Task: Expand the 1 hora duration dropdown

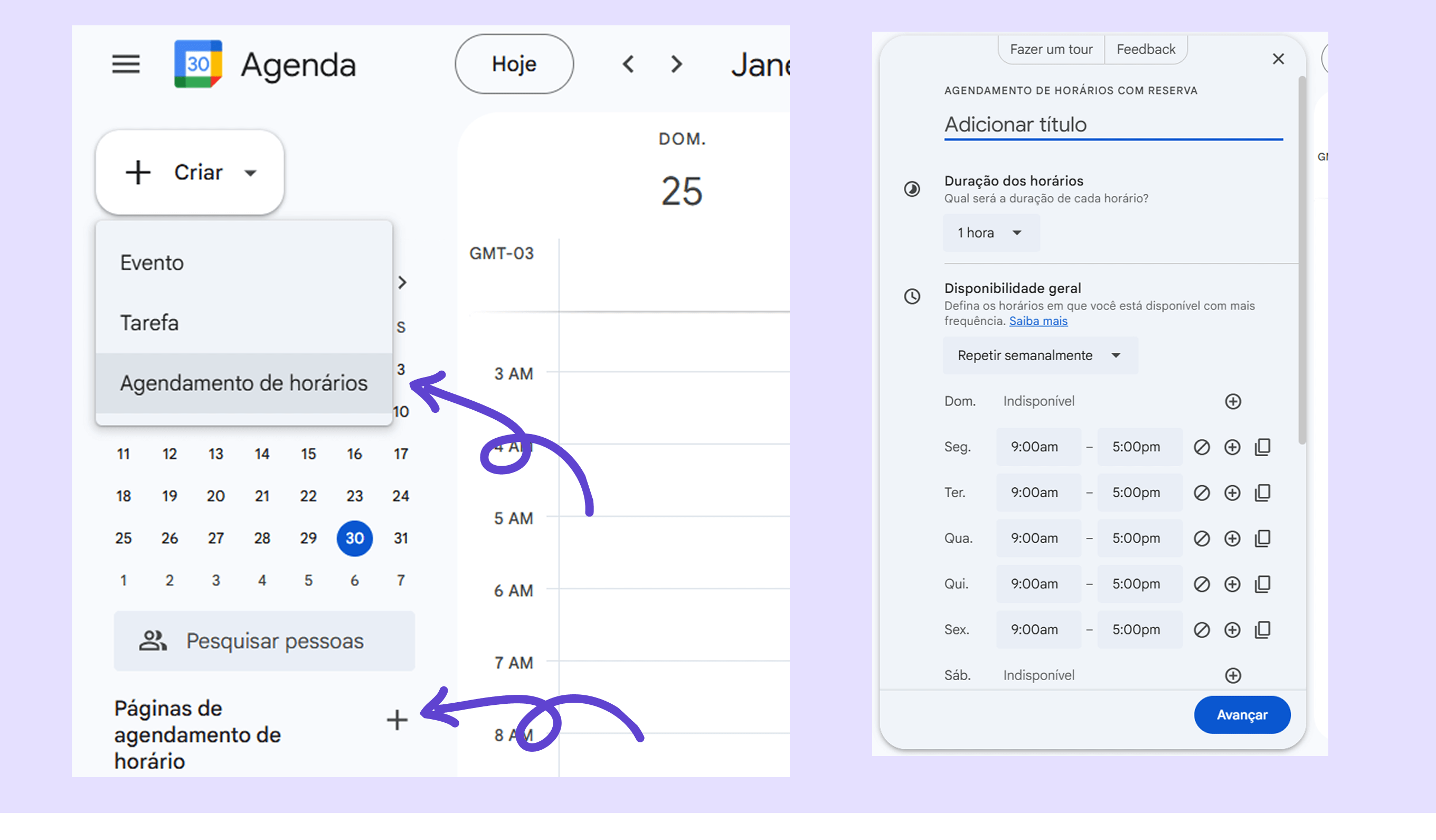Action: (x=990, y=232)
